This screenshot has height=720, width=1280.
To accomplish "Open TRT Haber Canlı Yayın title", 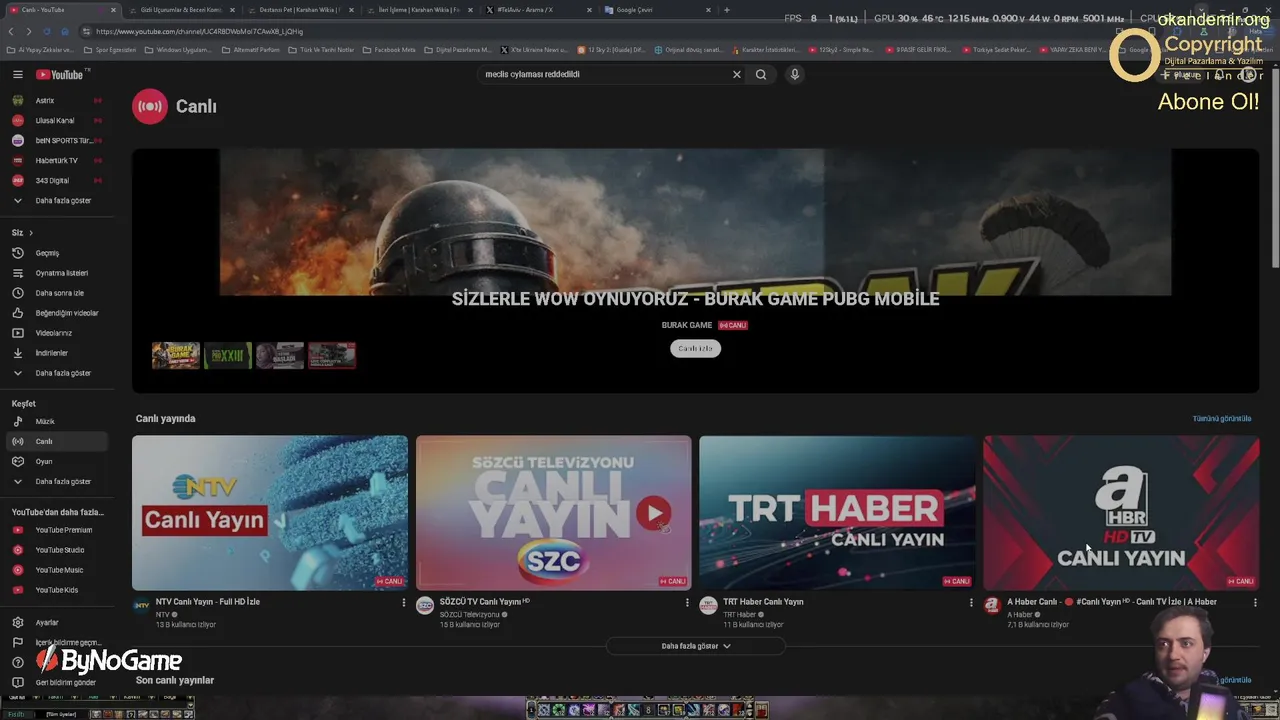I will (763, 602).
